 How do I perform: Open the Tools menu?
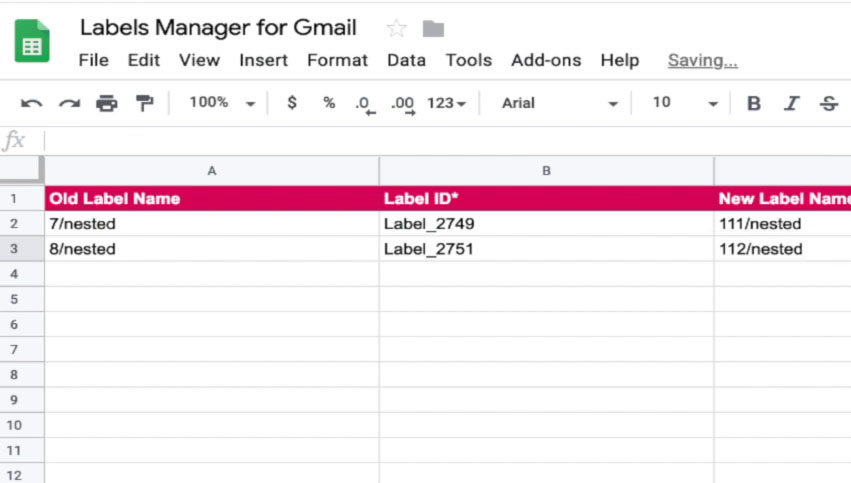coord(468,60)
